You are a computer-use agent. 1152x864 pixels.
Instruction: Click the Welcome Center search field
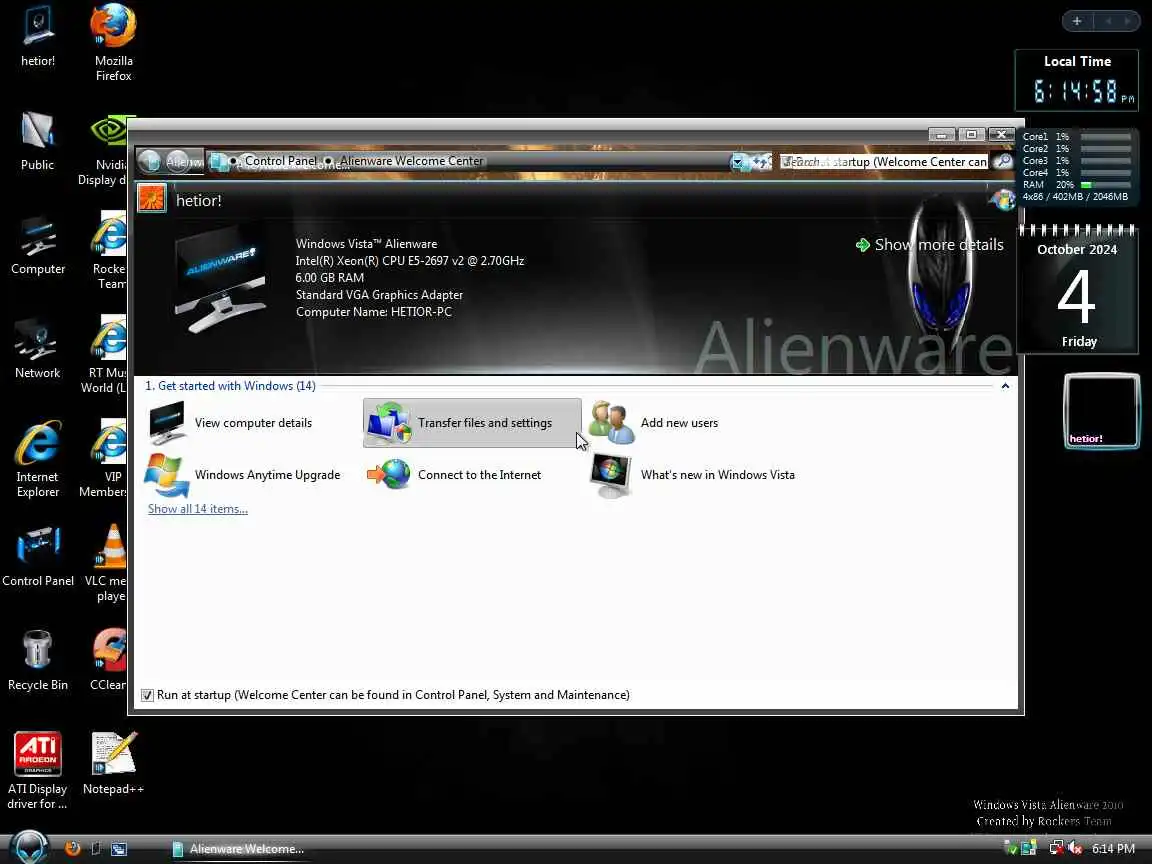click(885, 162)
